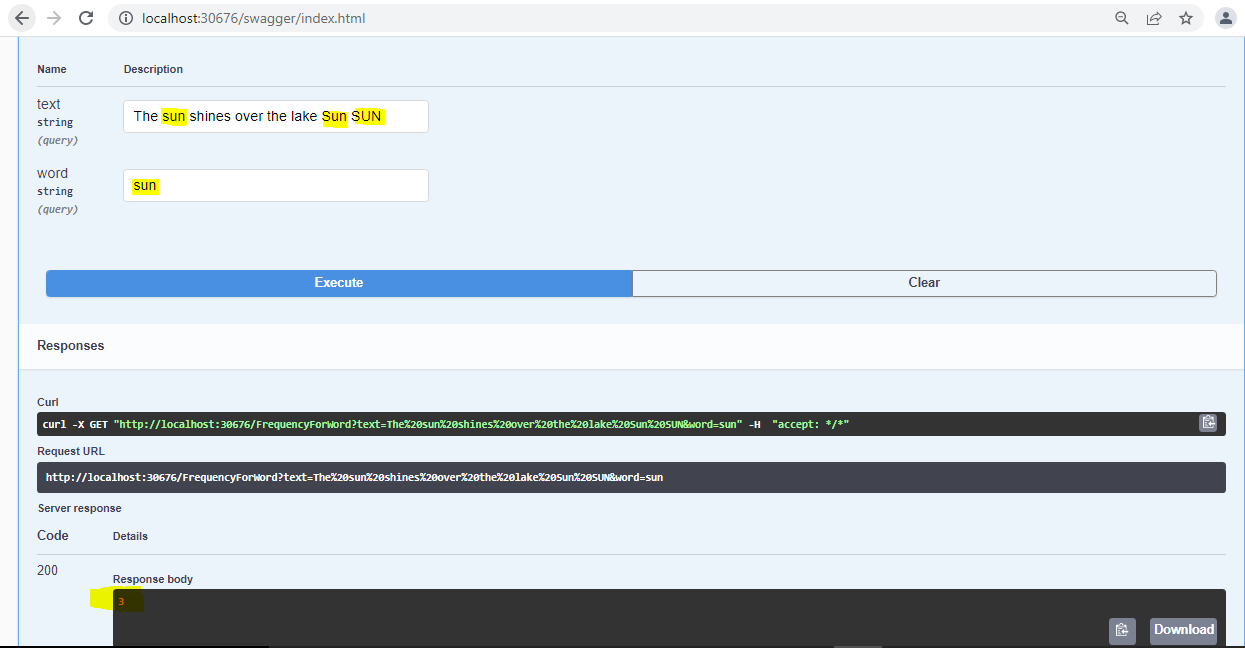Select the Request URL text
The width and height of the screenshot is (1245, 648).
[x=354, y=477]
